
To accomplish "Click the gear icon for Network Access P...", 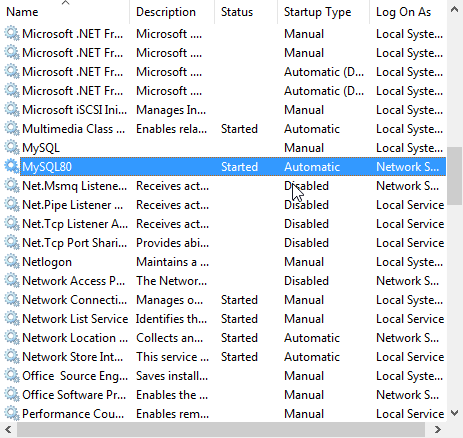I will click(12, 281).
